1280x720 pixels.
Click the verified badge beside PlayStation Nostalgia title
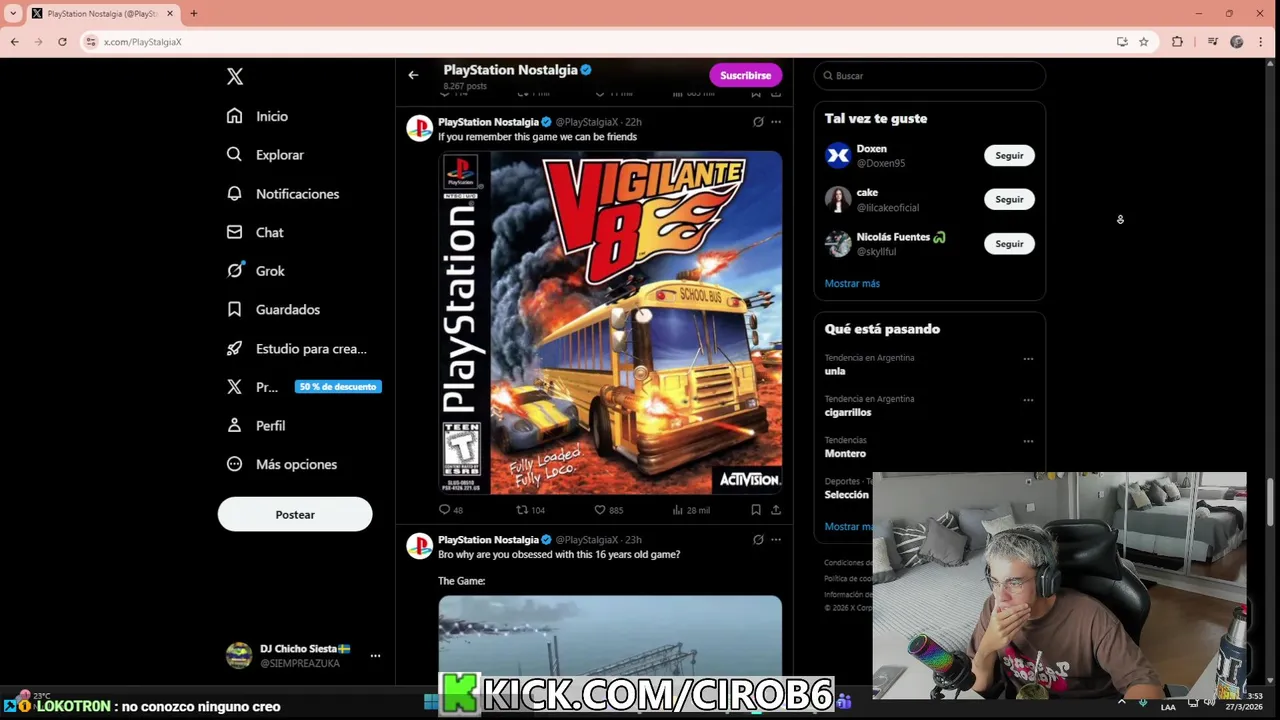587,70
